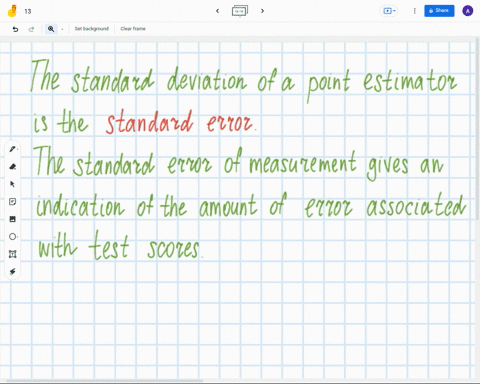480x384 pixels.
Task: Select the arrow Select tool
Action: [13, 184]
